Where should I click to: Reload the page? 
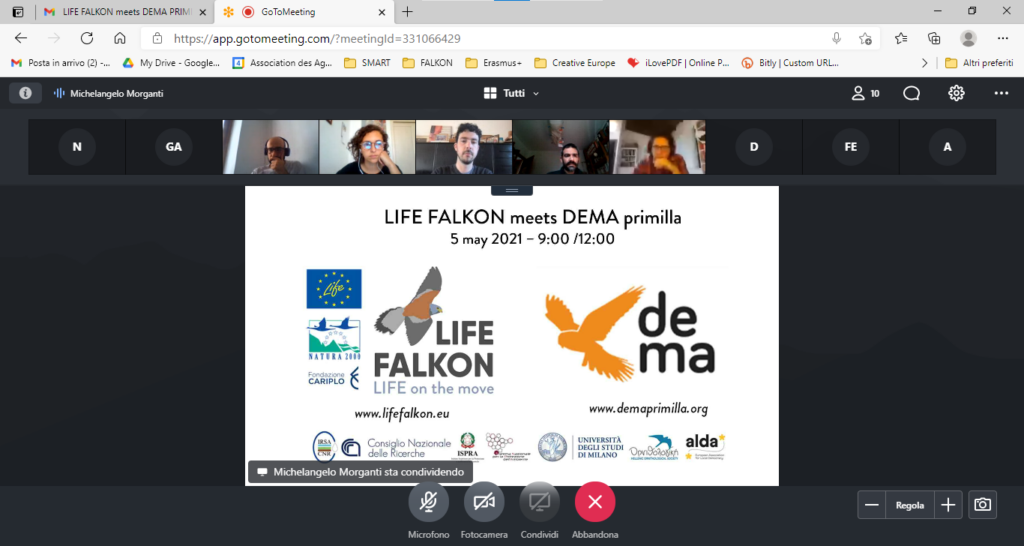87,39
